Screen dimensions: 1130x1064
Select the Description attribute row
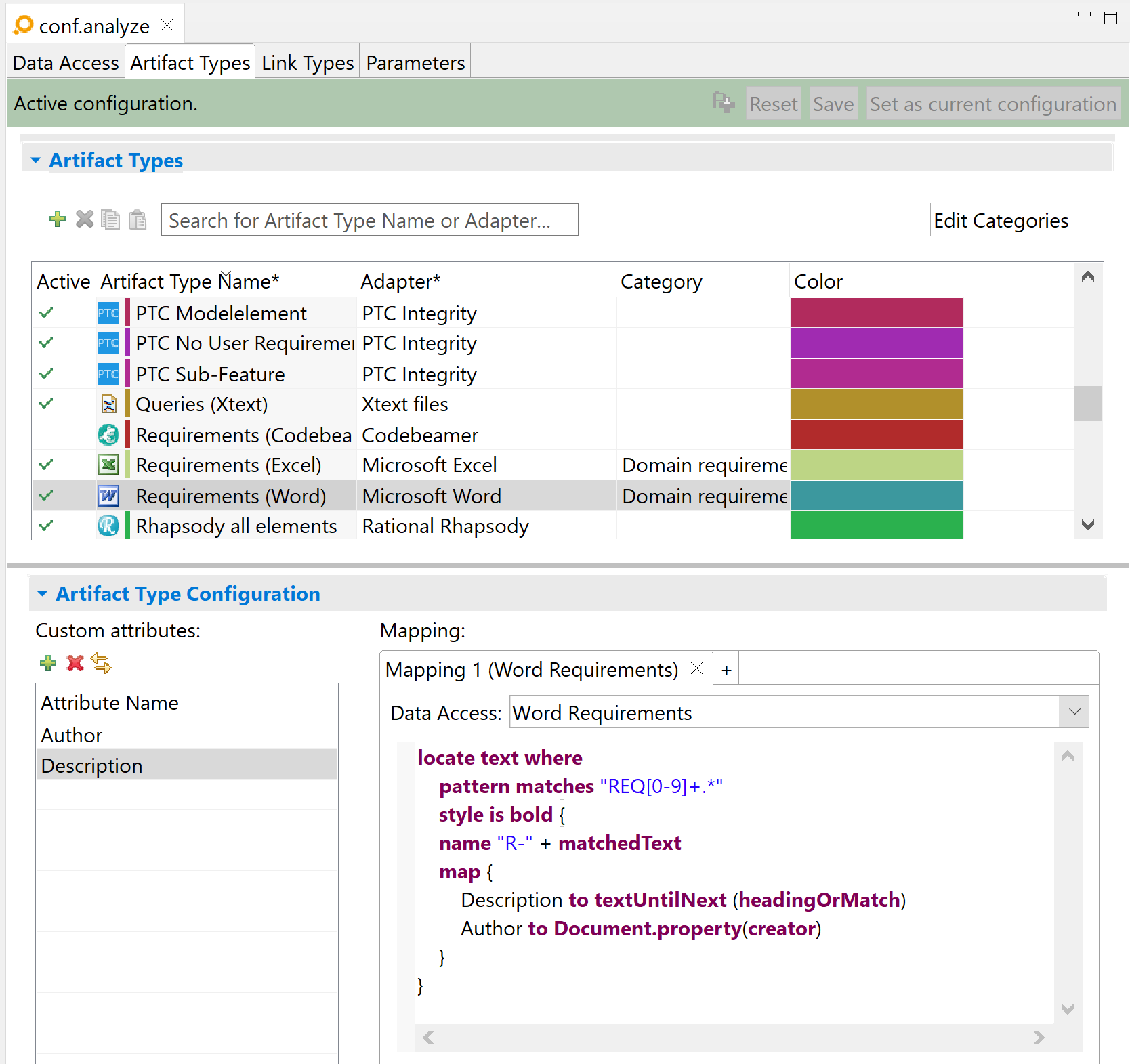(x=186, y=765)
